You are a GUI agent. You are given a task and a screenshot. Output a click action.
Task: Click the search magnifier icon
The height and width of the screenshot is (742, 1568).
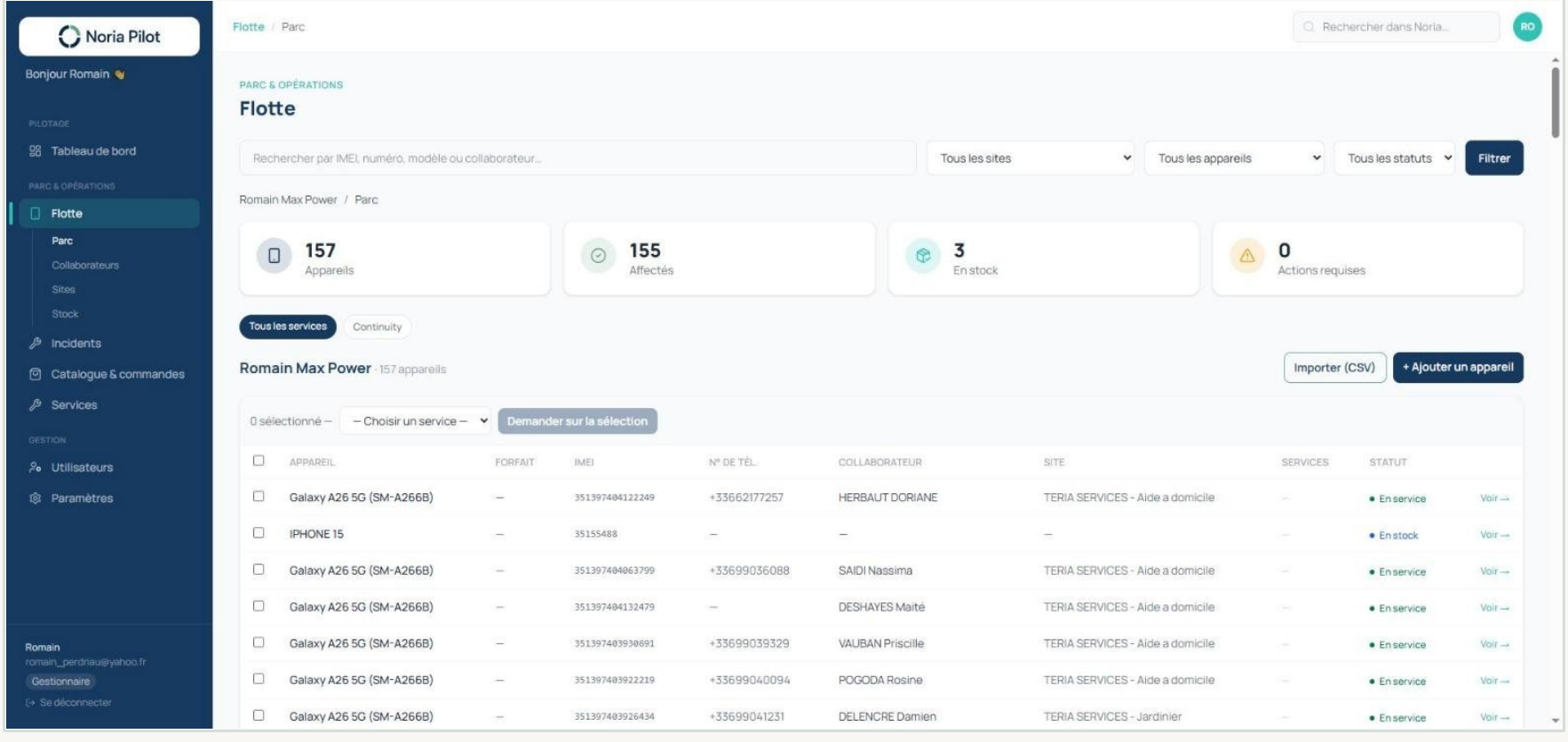pyautogui.click(x=1309, y=27)
